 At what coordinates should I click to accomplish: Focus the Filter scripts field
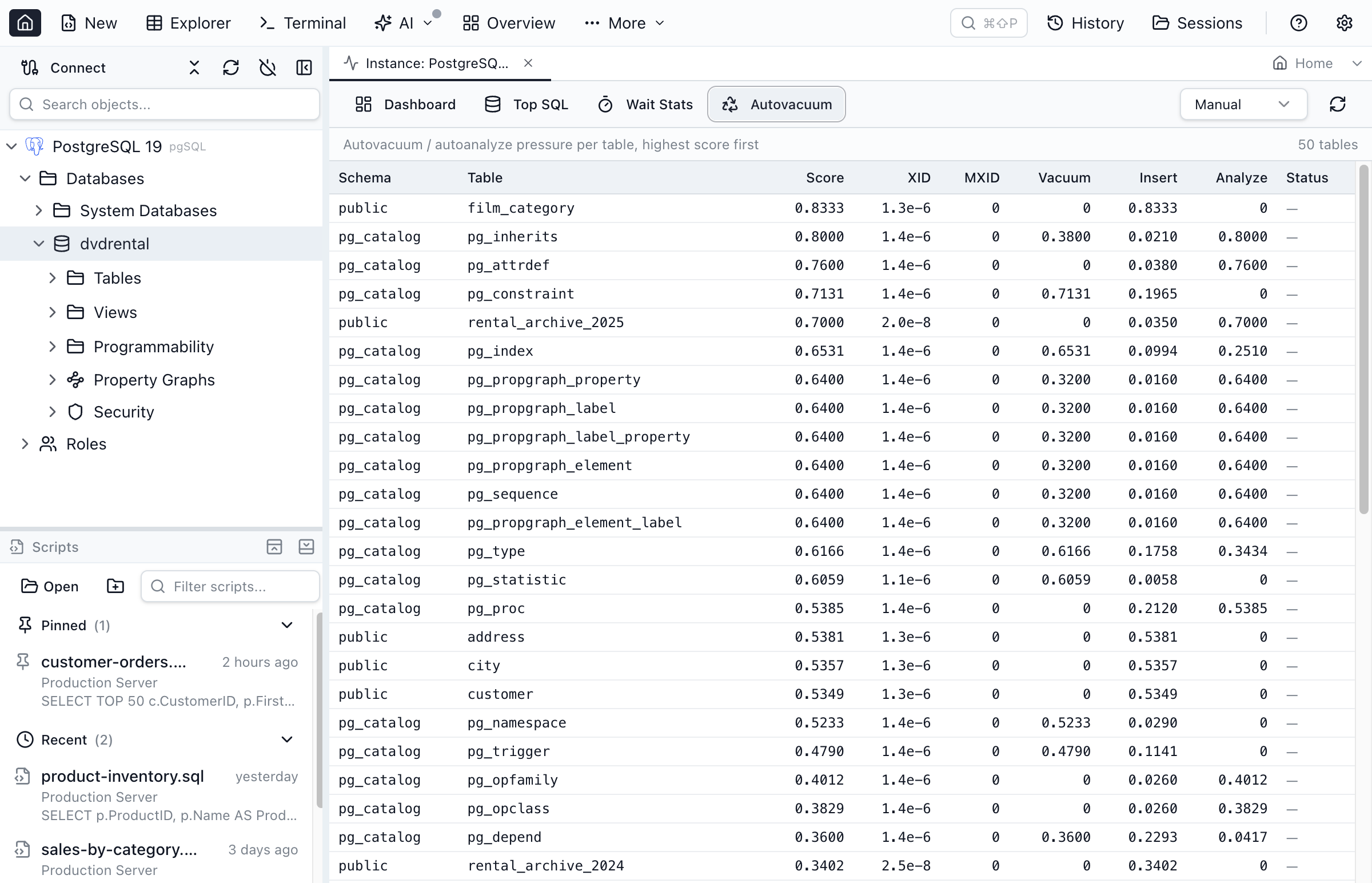[x=230, y=586]
